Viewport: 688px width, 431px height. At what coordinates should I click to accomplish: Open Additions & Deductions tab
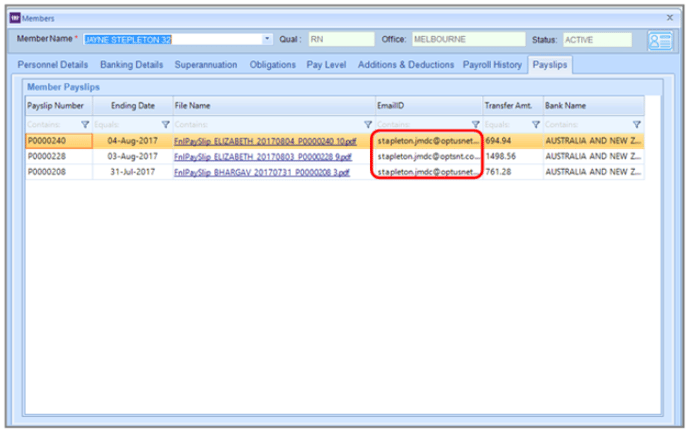click(406, 65)
